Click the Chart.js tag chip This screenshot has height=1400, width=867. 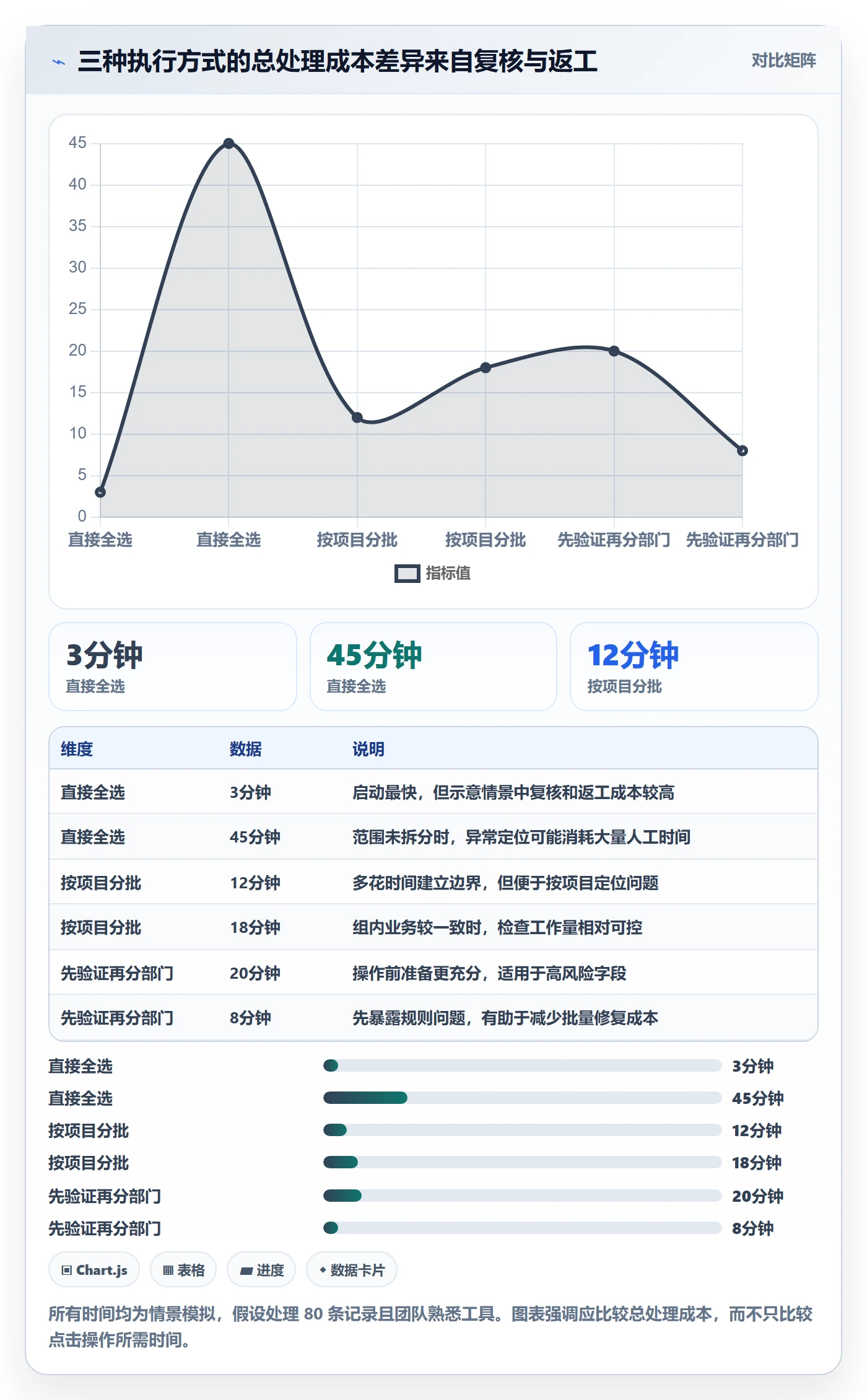tap(94, 1270)
